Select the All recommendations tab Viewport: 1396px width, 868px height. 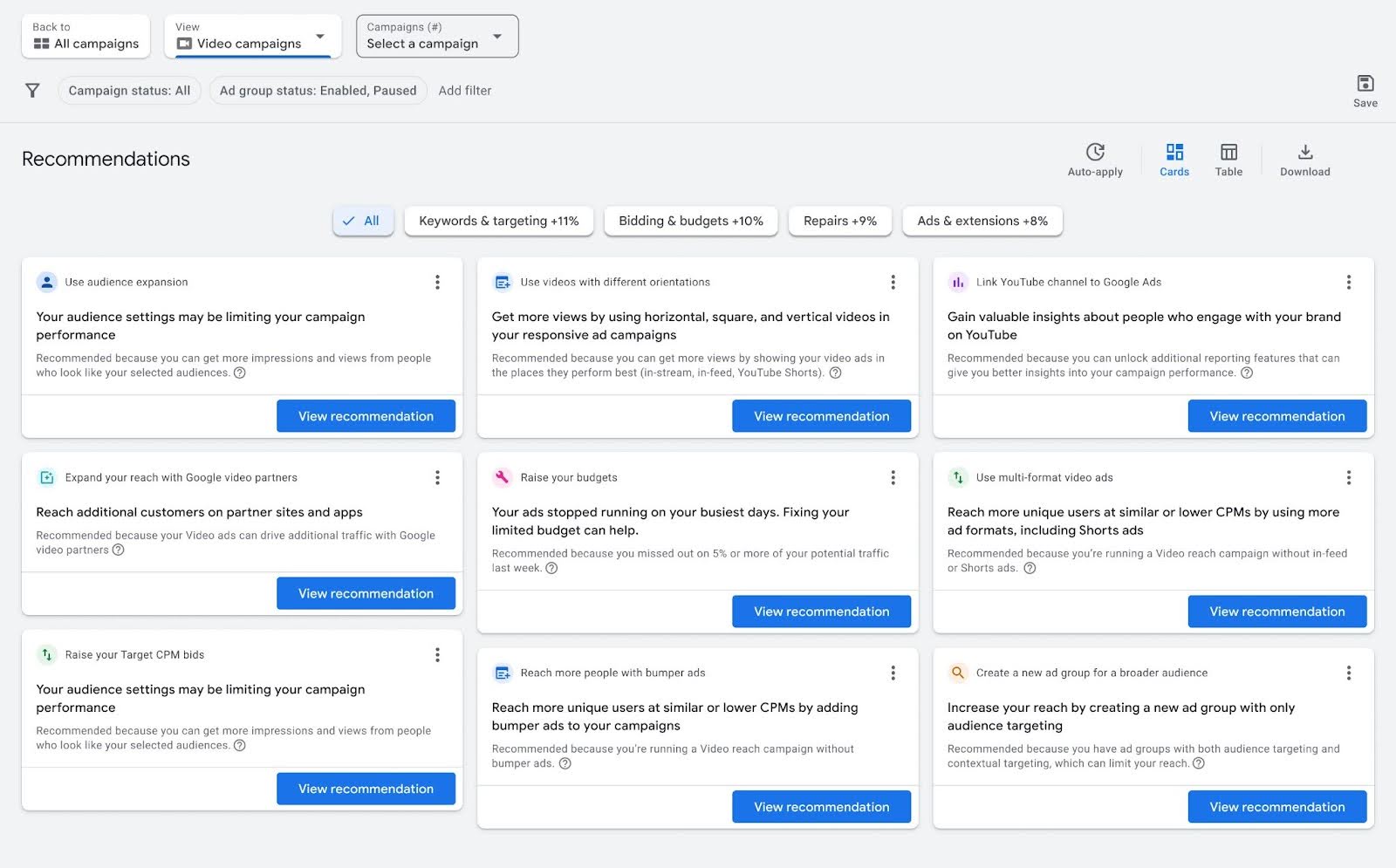[362, 221]
